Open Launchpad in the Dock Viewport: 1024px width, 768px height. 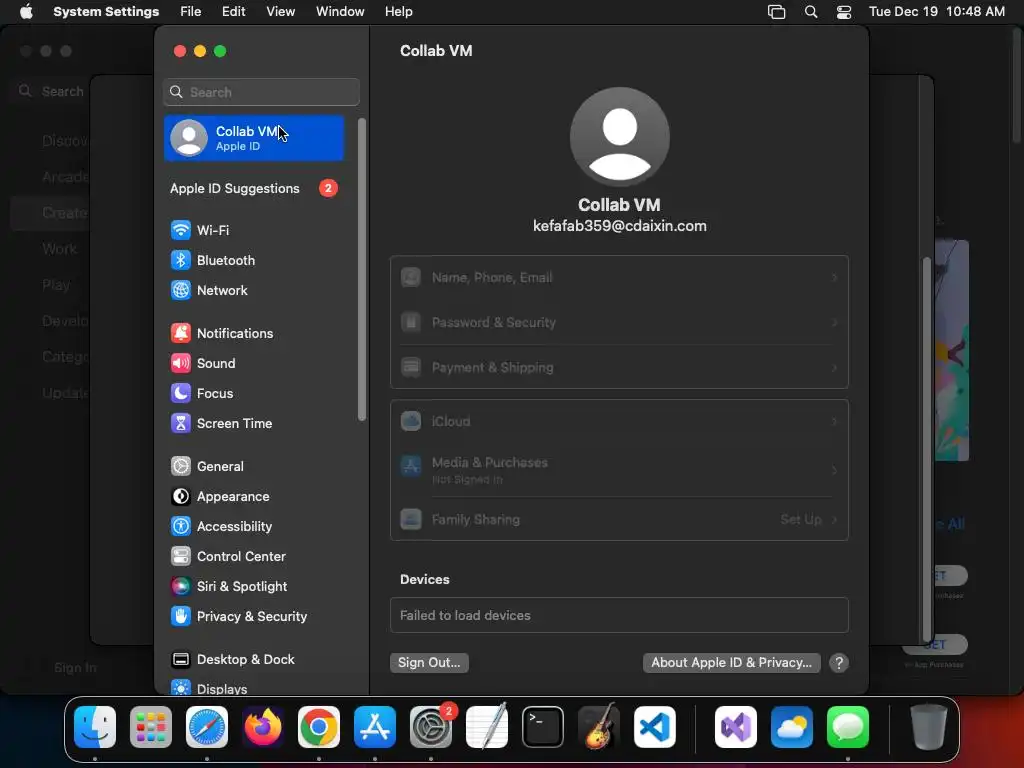coord(151,727)
